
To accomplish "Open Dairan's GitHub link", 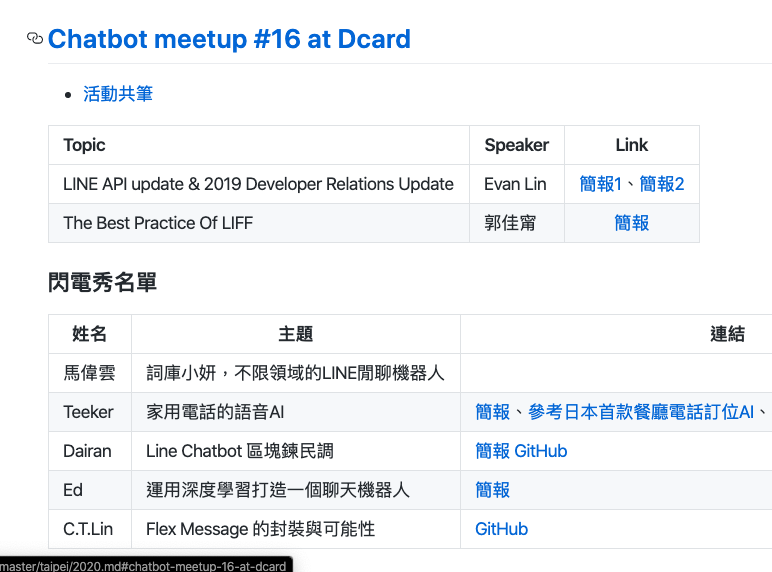I will [541, 451].
